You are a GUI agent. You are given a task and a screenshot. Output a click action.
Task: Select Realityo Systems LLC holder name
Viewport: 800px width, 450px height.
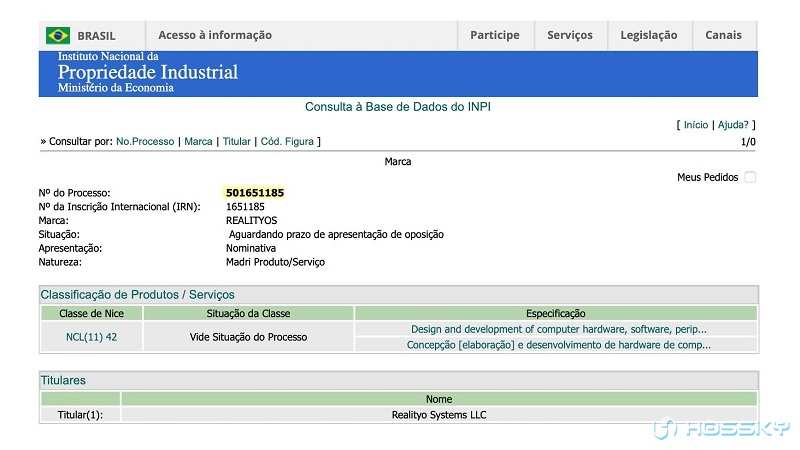coord(439,415)
